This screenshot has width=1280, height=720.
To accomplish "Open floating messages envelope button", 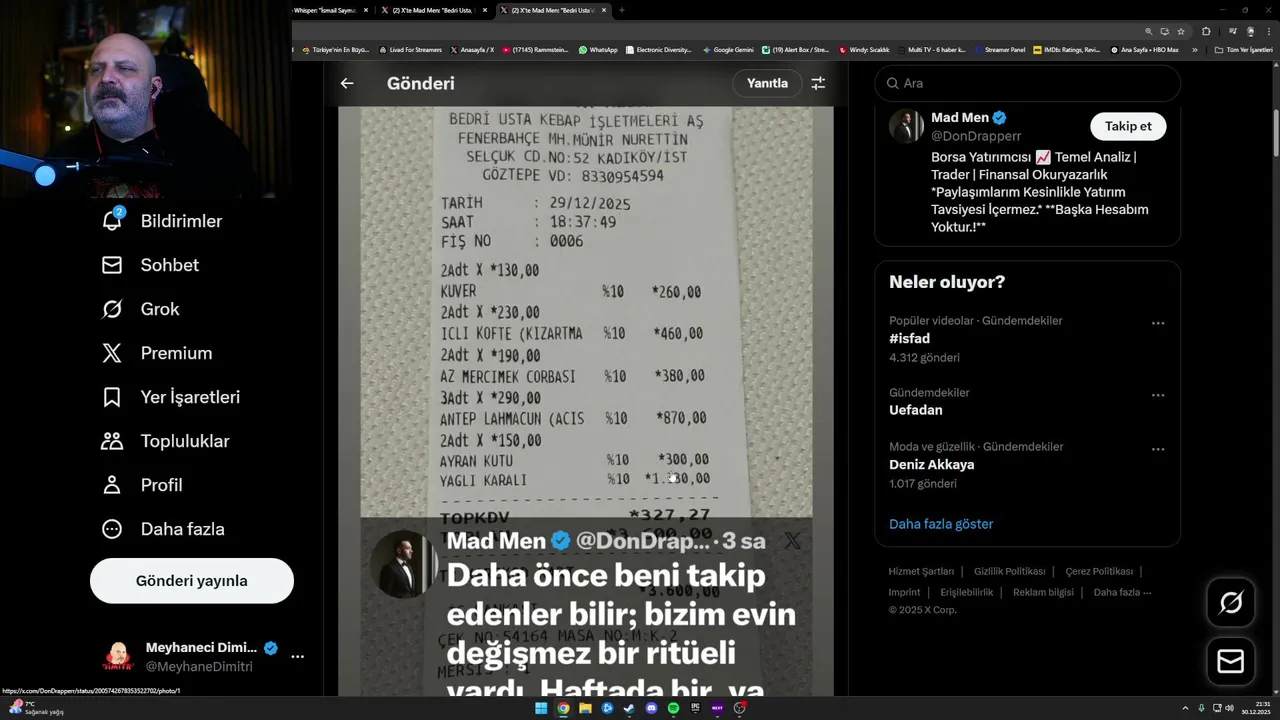I will [1231, 662].
